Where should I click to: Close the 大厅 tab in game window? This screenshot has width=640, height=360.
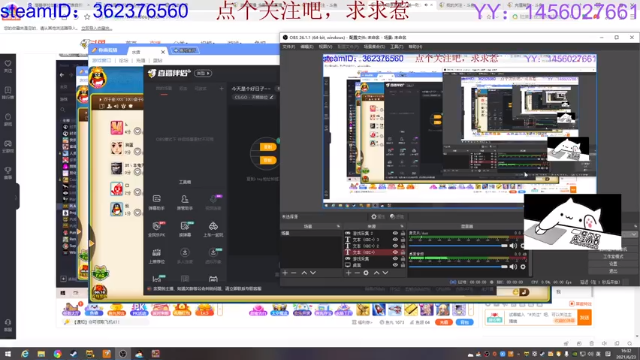(162, 52)
